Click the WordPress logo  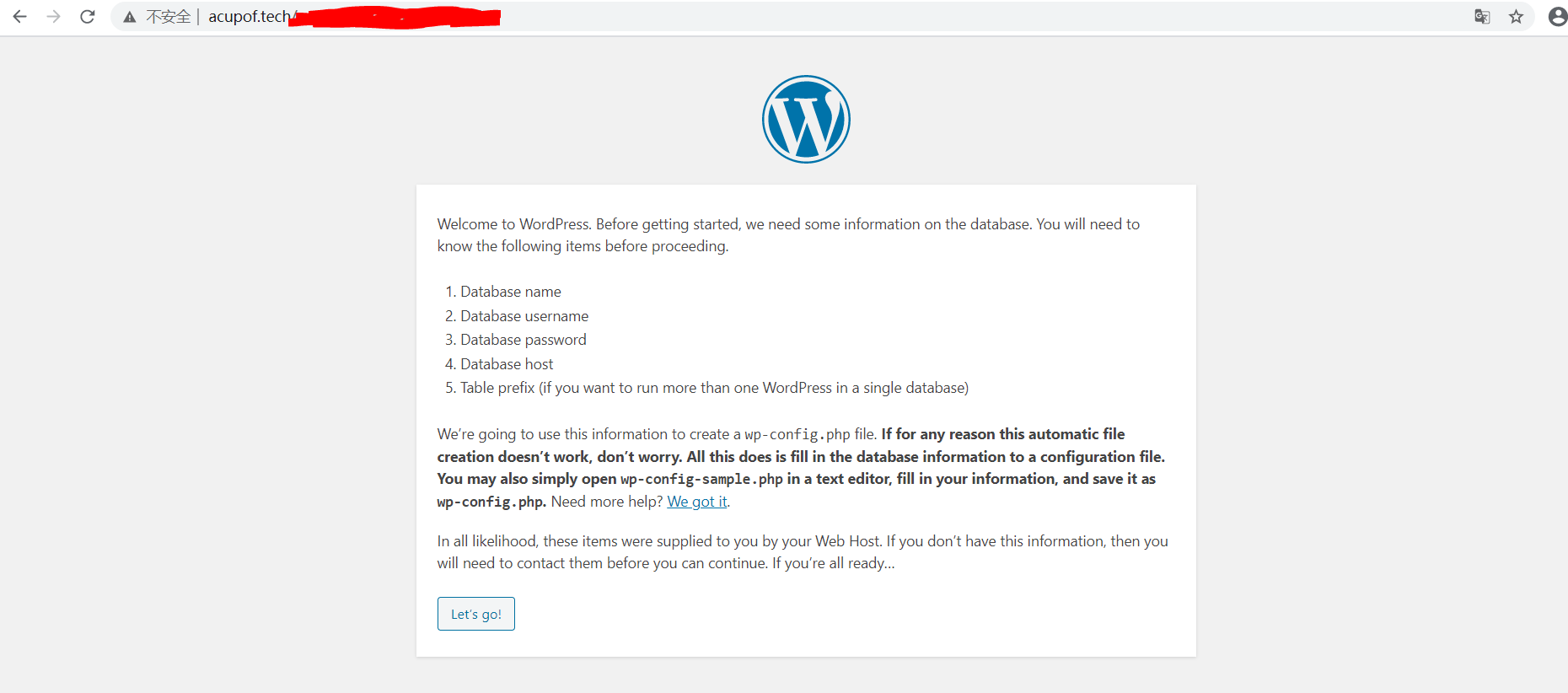pos(806,120)
